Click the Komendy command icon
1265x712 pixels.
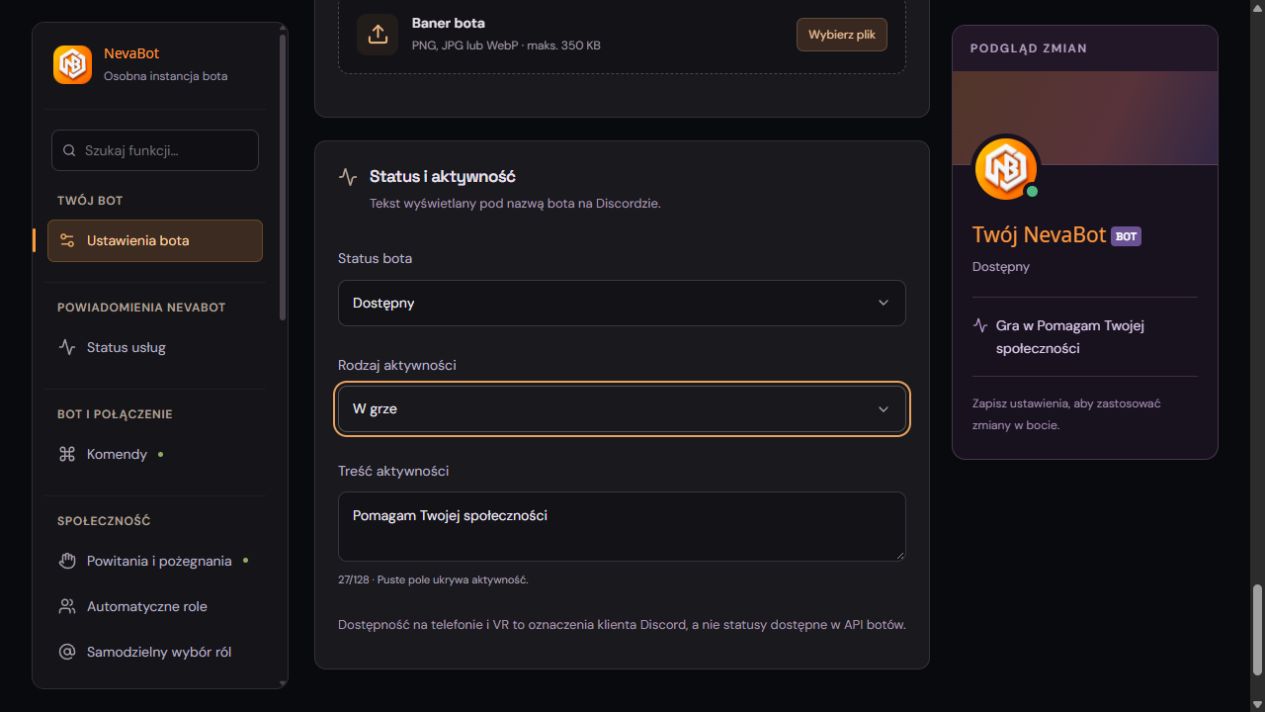(x=67, y=454)
